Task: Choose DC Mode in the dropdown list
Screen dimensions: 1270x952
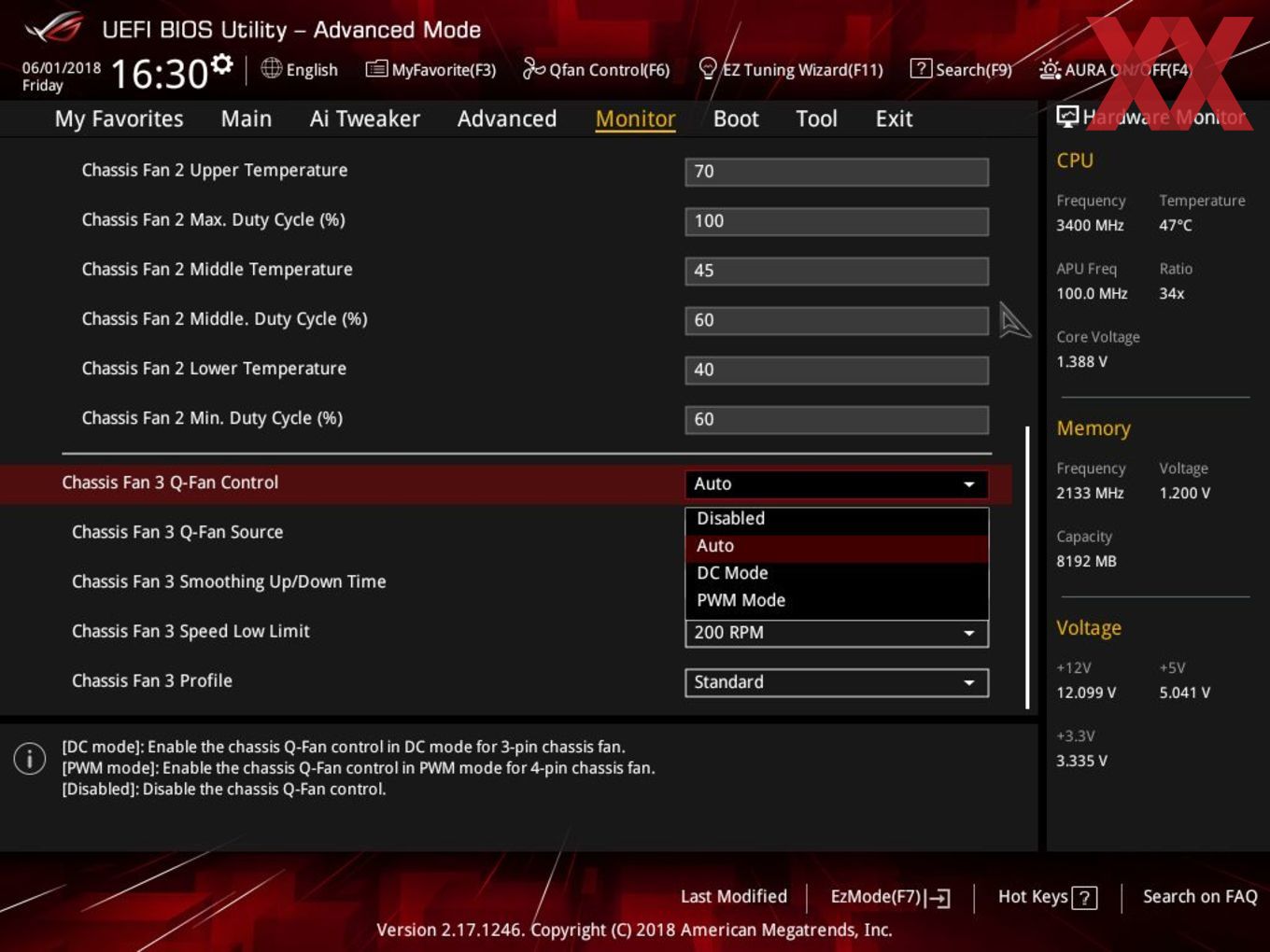Action: tap(837, 573)
